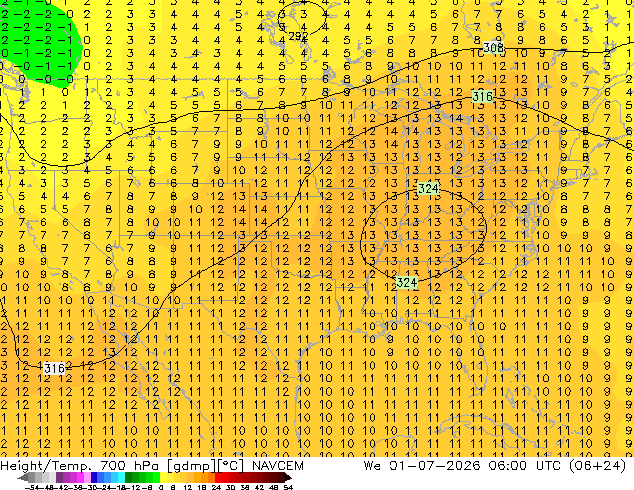Select the '[gdmp]' unit label
Image resolution: width=634 pixels, height=490 pixels.
click(192, 466)
